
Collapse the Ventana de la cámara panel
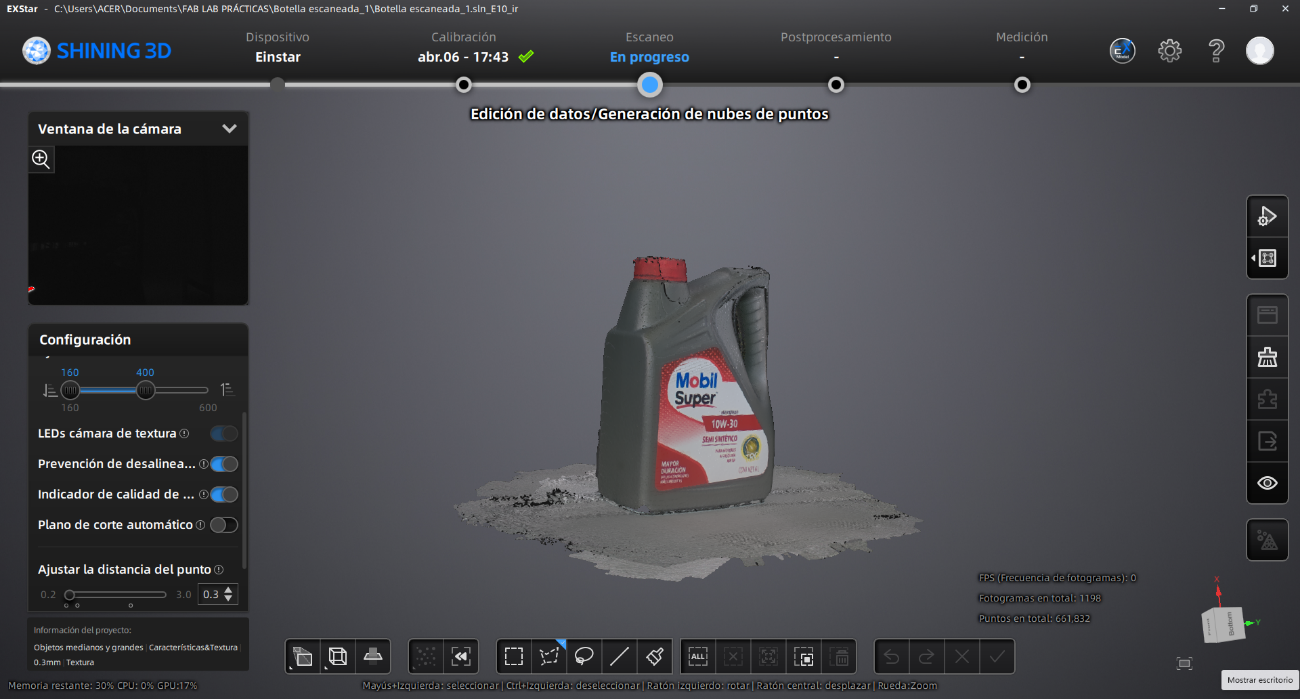click(x=229, y=129)
